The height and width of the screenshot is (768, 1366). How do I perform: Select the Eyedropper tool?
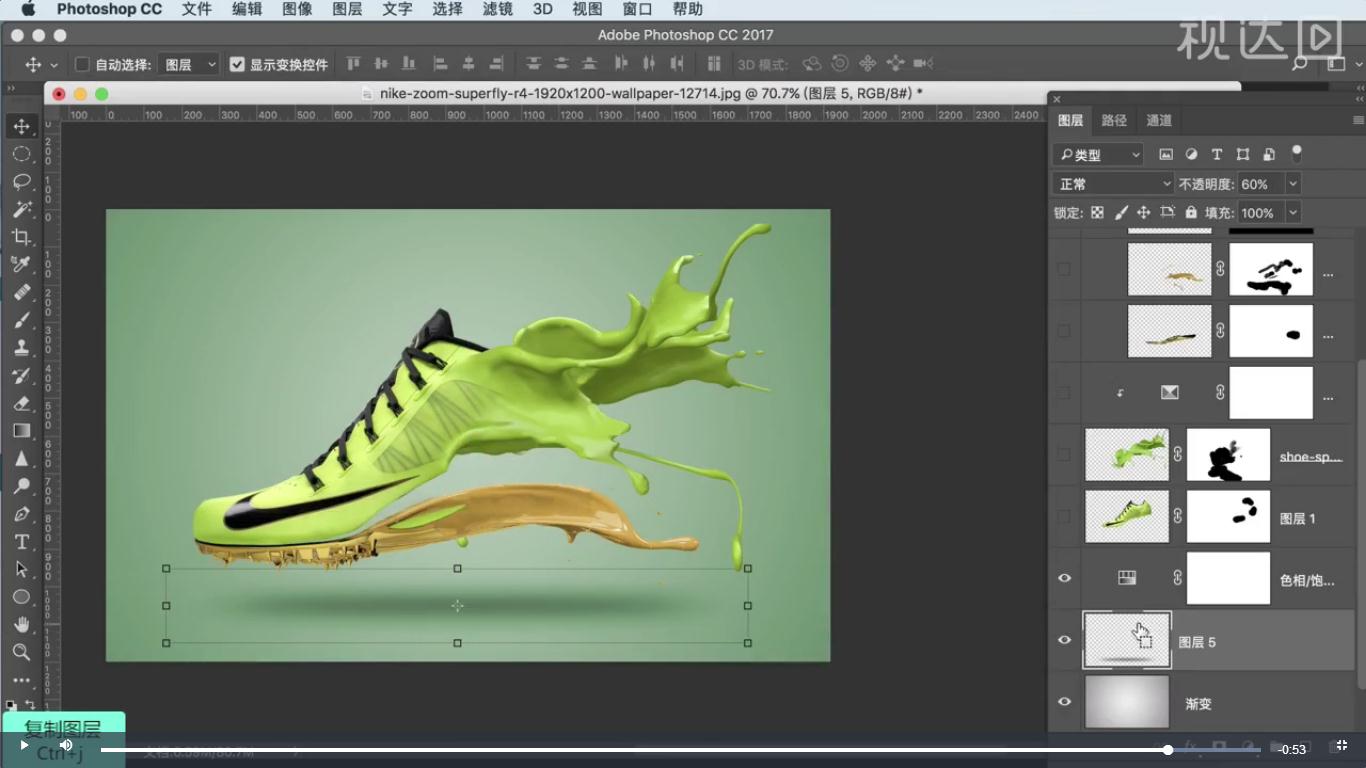21,264
